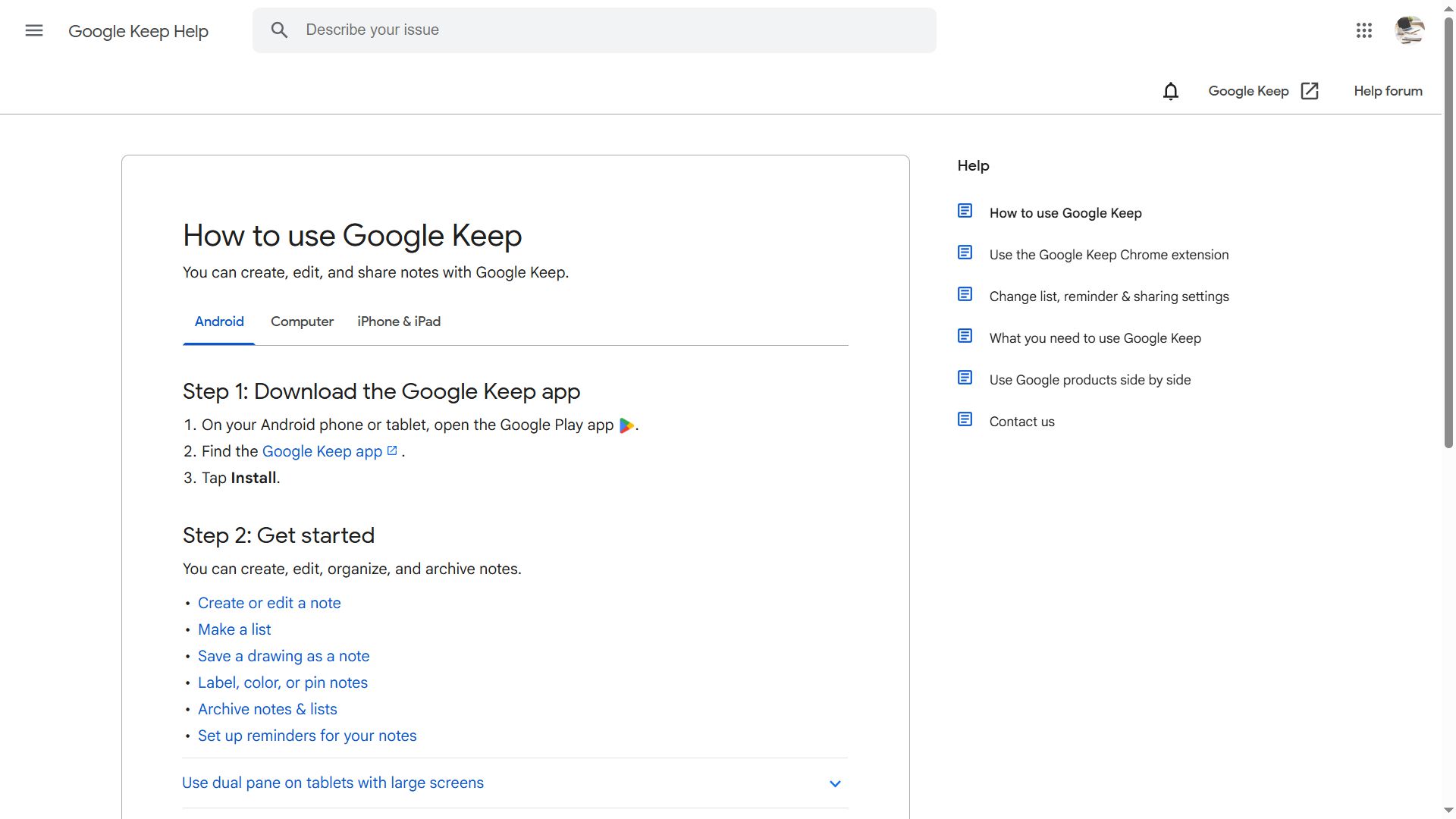Open the Google apps grid
The image size is (1456, 819).
pyautogui.click(x=1363, y=30)
